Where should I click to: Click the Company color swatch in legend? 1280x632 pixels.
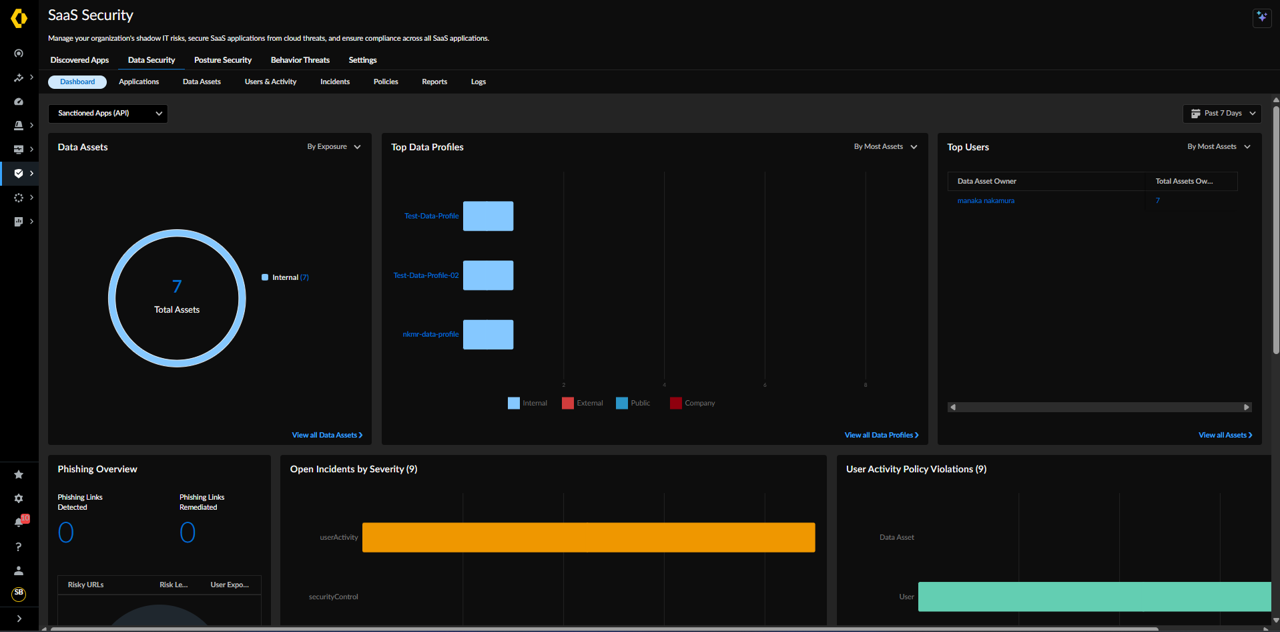[x=676, y=403]
